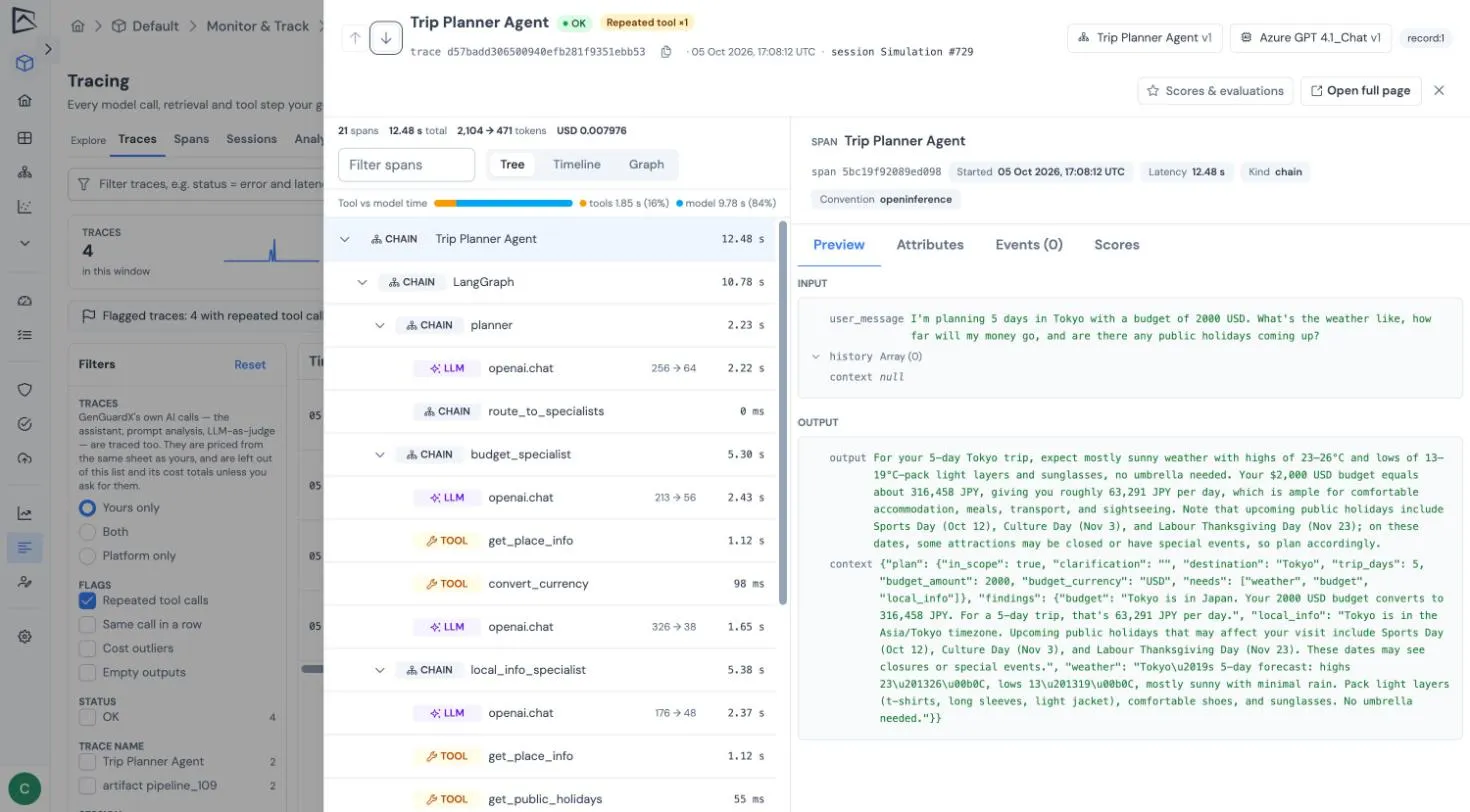The height and width of the screenshot is (812, 1470).
Task: Click the Filter spans search field
Action: 406,165
